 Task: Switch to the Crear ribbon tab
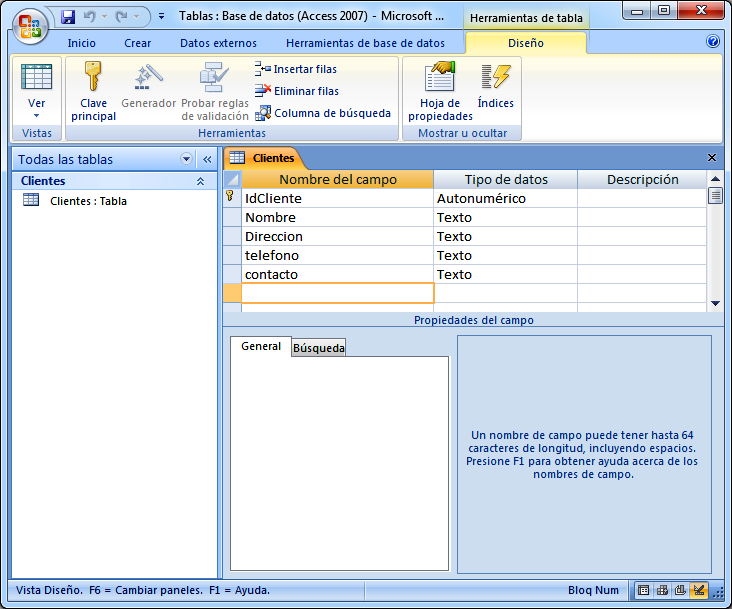tap(137, 43)
